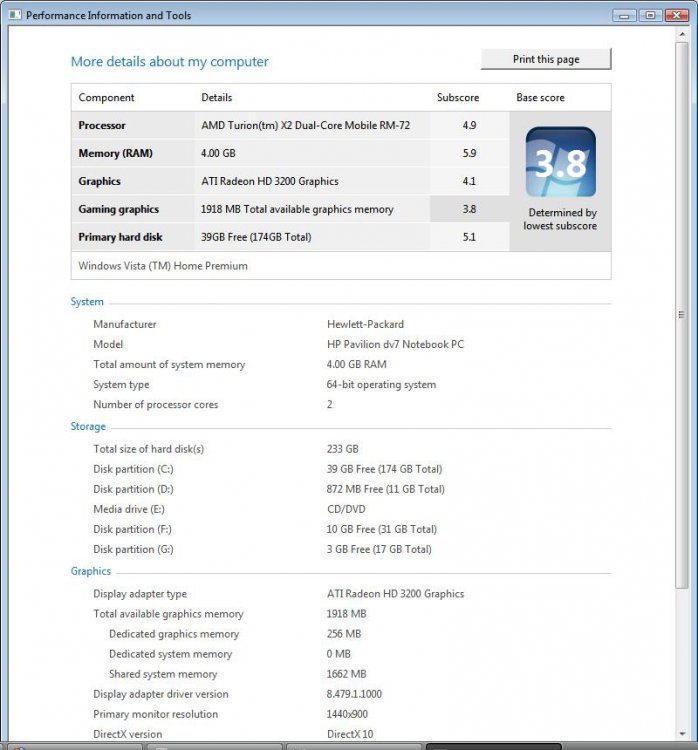The height and width of the screenshot is (750, 698).
Task: Maximize the Performance Information and Tools window
Action: click(x=650, y=14)
